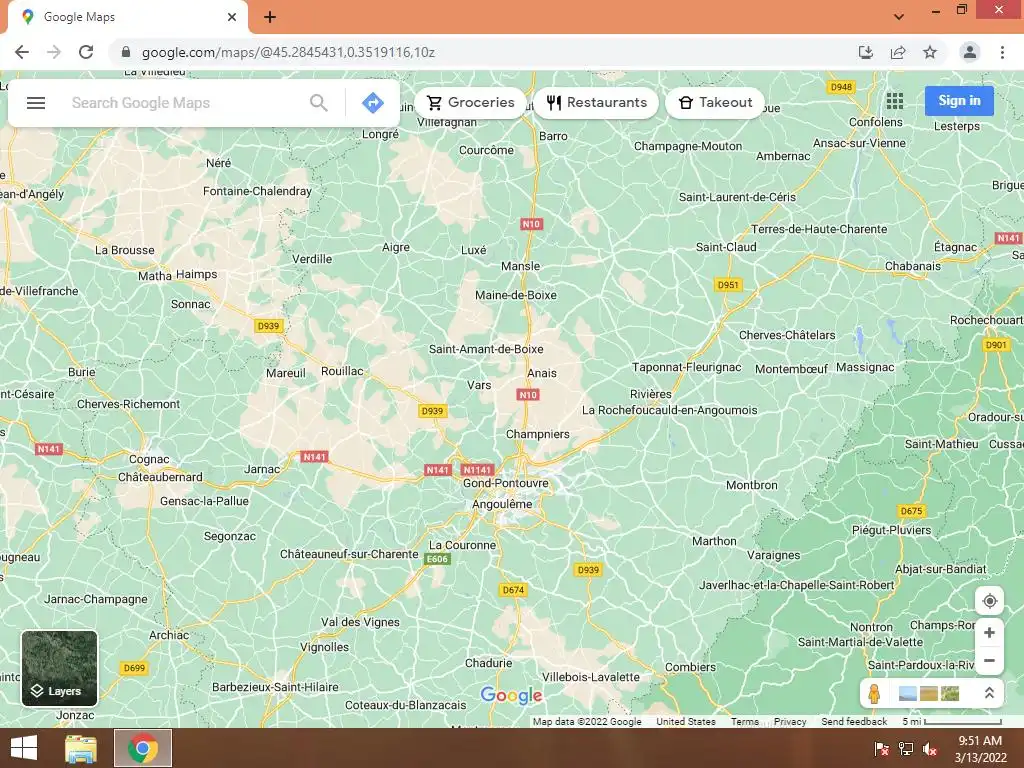This screenshot has height=768, width=1024.
Task: Select the Saint-Amant-de-Boixe label
Action: pyautogui.click(x=486, y=349)
